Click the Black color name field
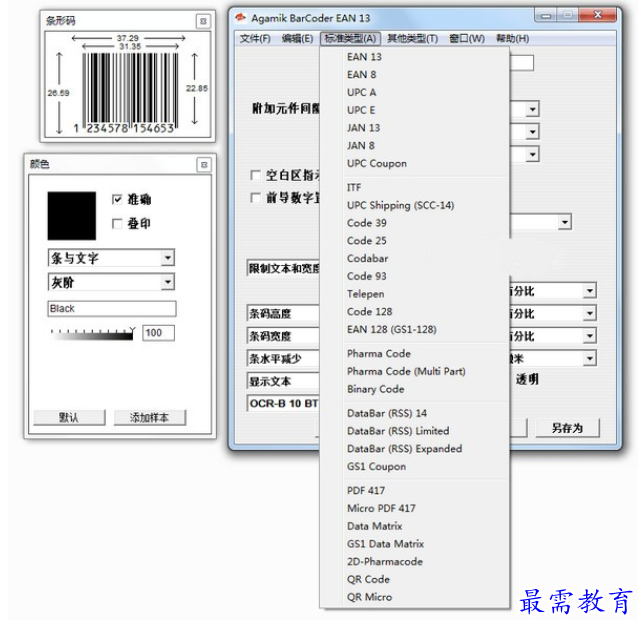The image size is (641, 633). [x=112, y=309]
